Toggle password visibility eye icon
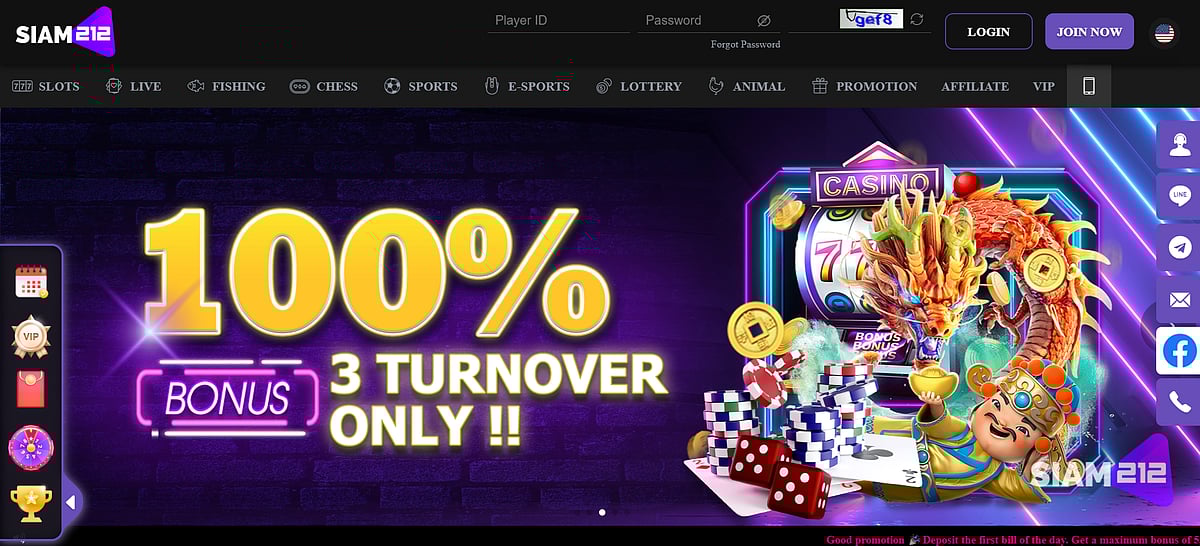This screenshot has width=1200, height=546. tap(764, 20)
